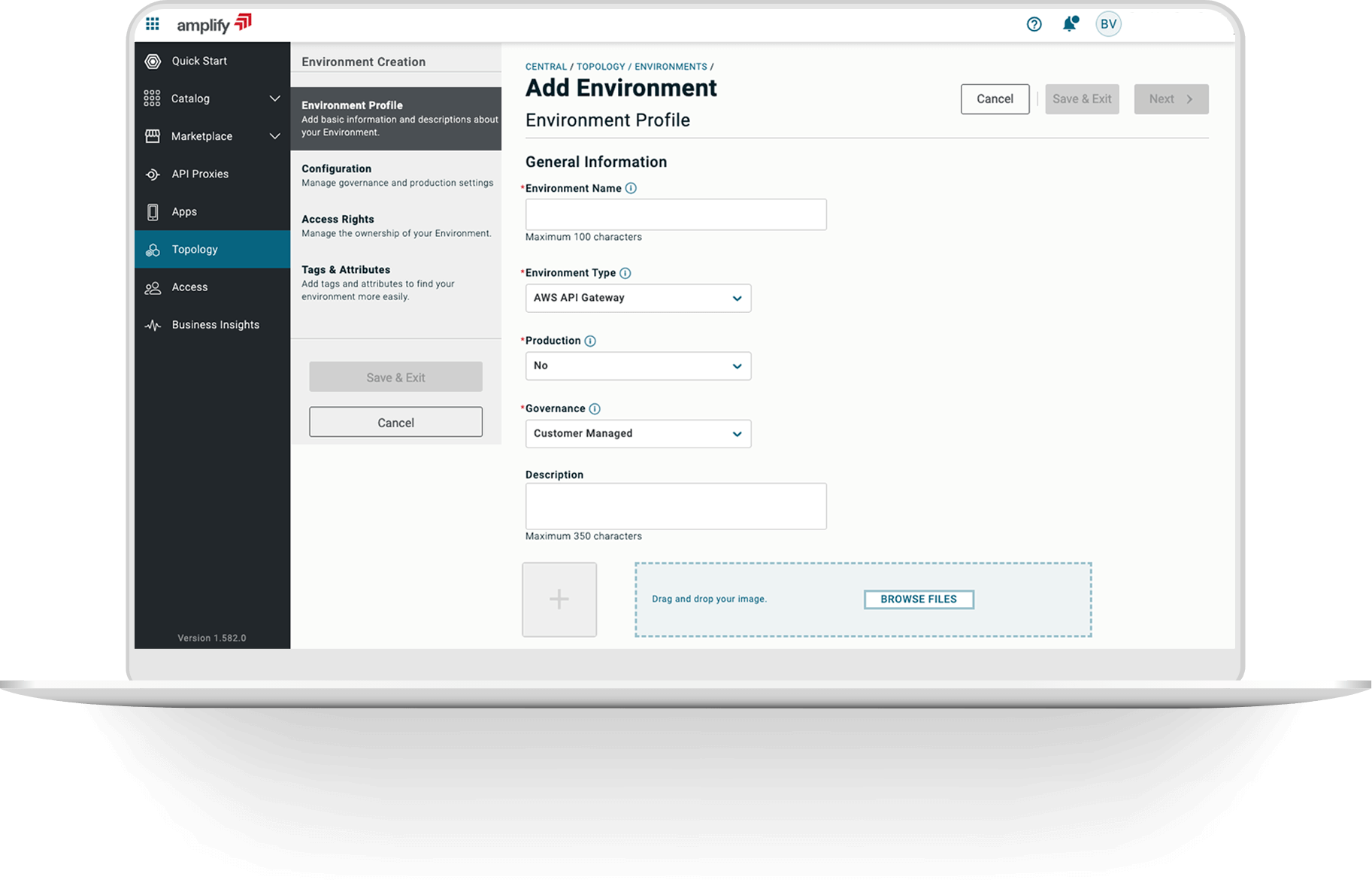1372x889 pixels.
Task: Click the help question mark icon
Action: tap(1034, 24)
